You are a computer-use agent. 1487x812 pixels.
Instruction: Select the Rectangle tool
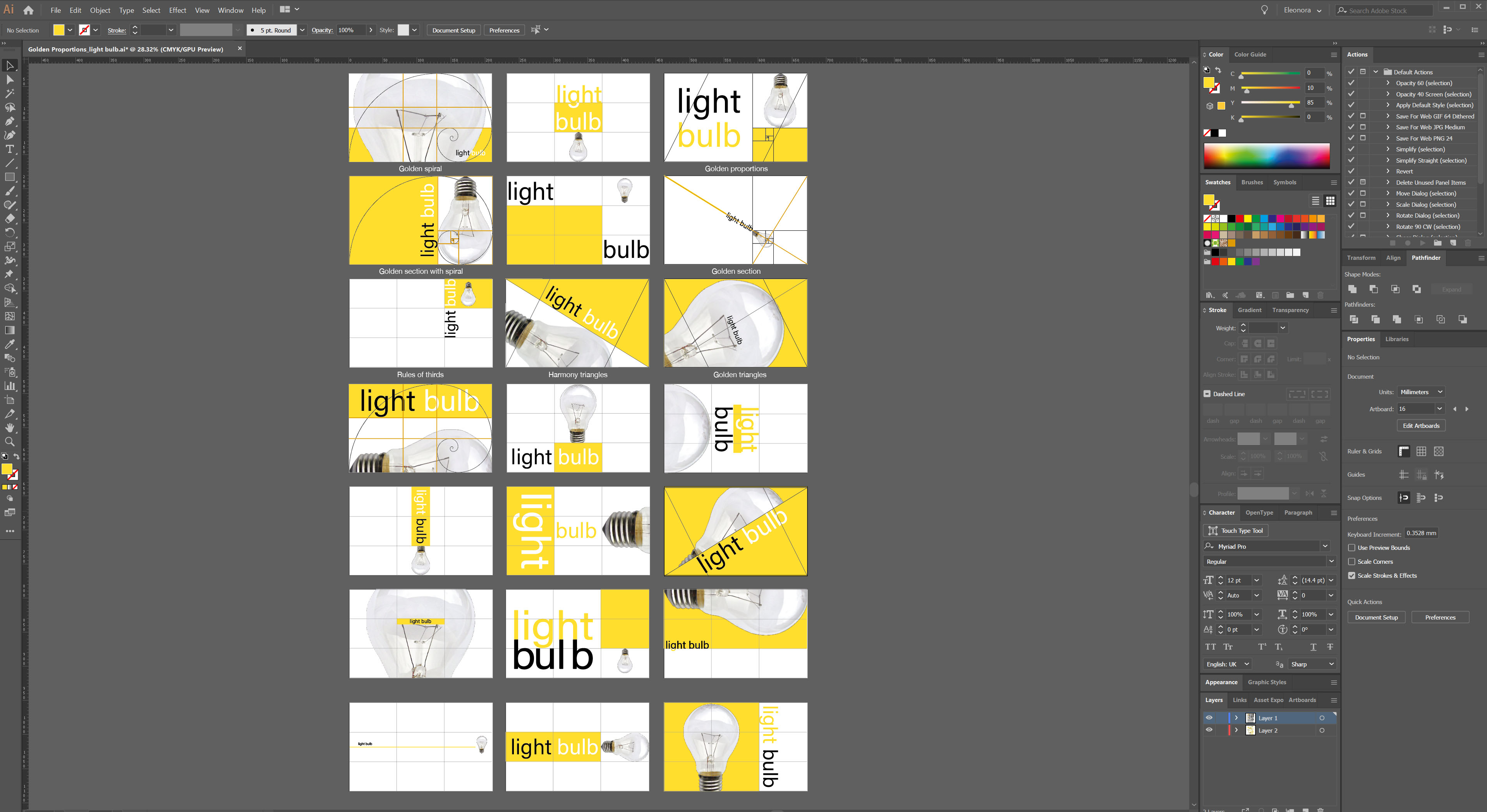pos(10,177)
